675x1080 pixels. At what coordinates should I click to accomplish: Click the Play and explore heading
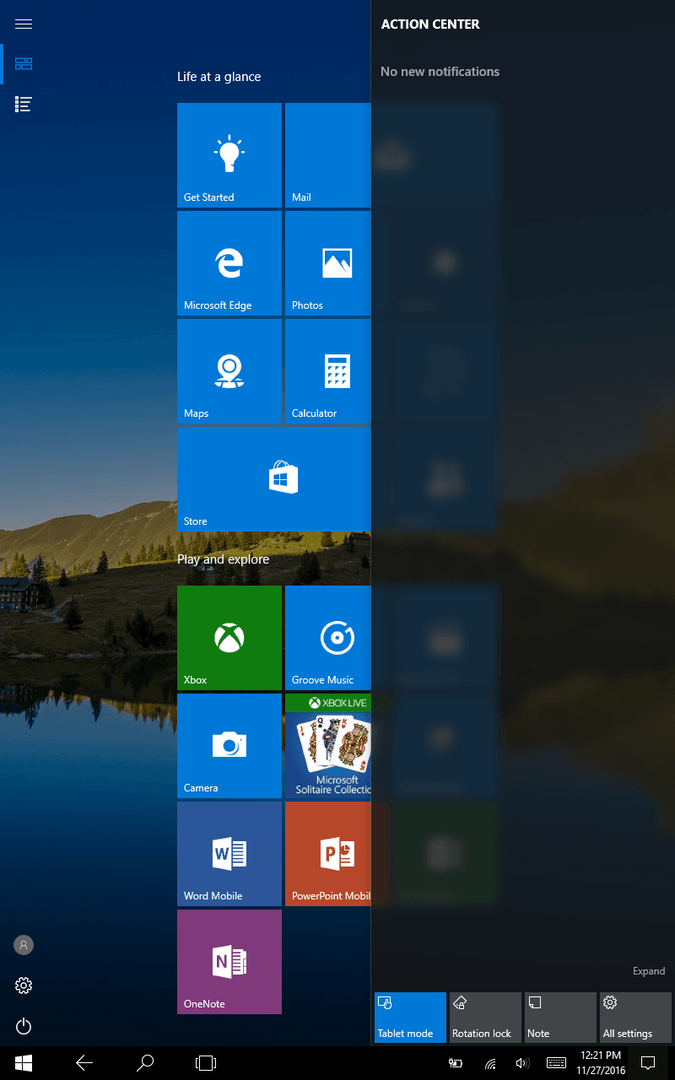pyautogui.click(x=223, y=559)
